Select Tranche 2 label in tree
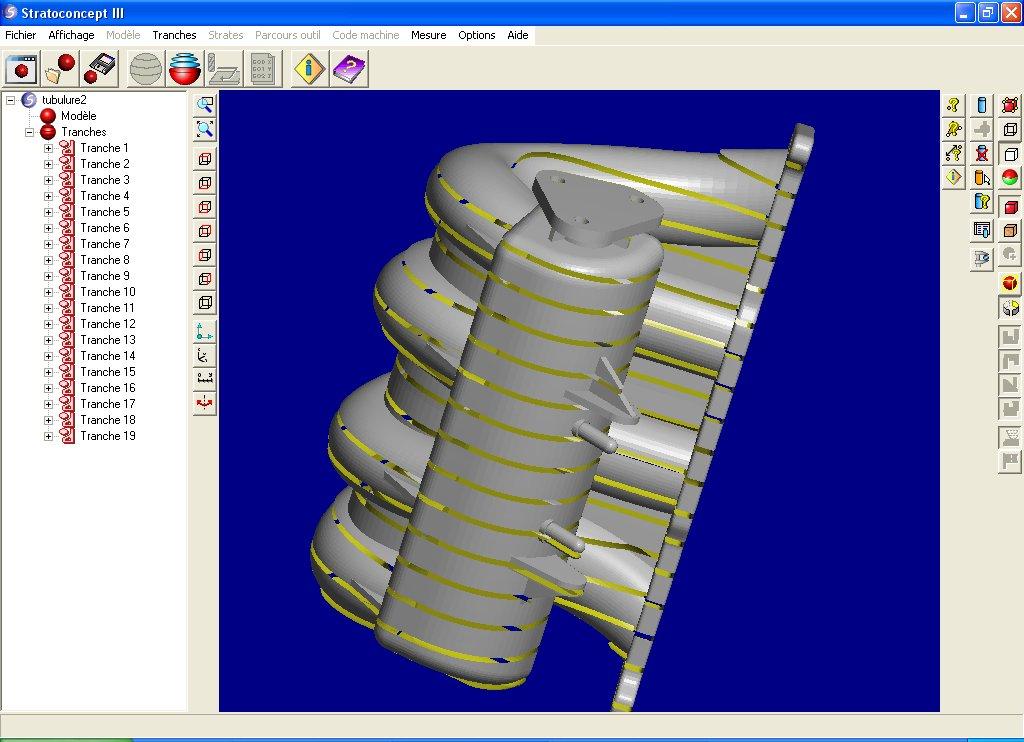 click(104, 164)
